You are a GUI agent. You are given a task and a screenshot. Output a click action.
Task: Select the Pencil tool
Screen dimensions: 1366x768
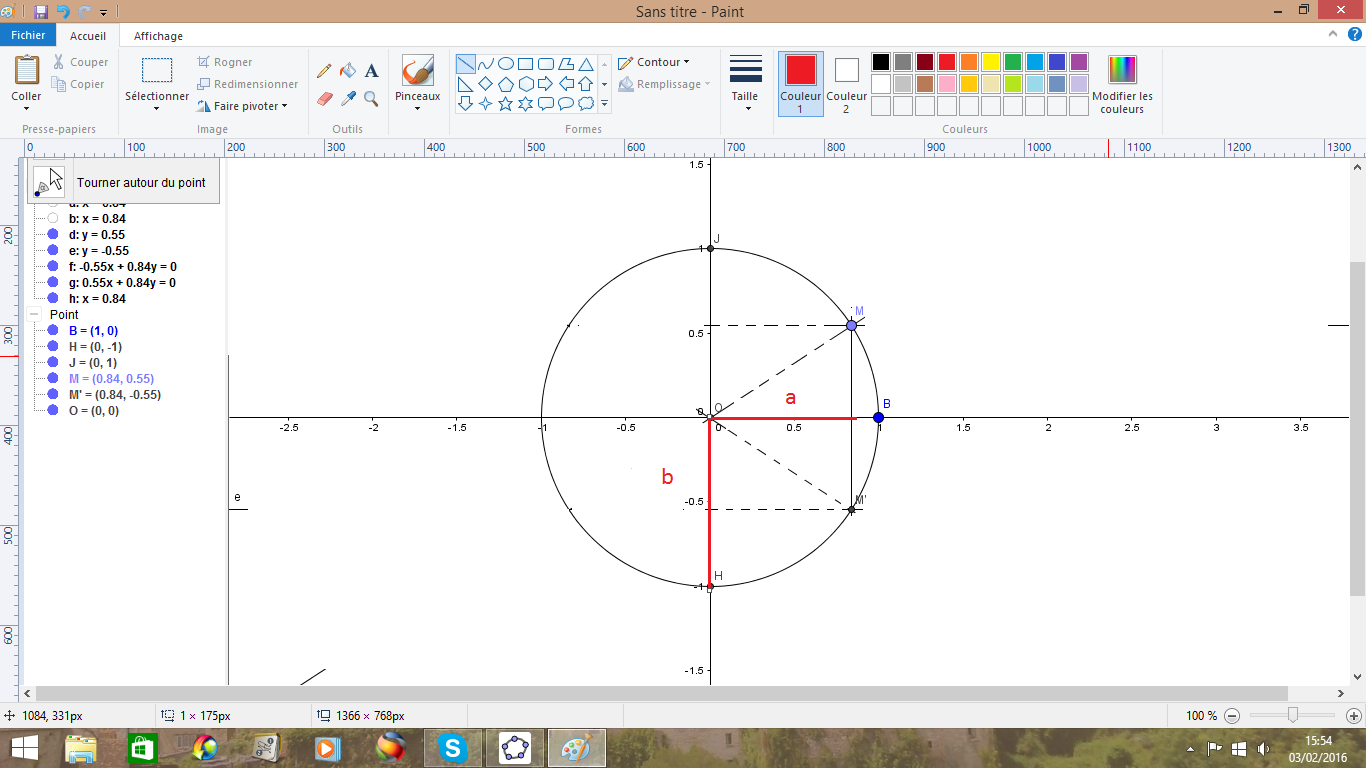pyautogui.click(x=324, y=71)
